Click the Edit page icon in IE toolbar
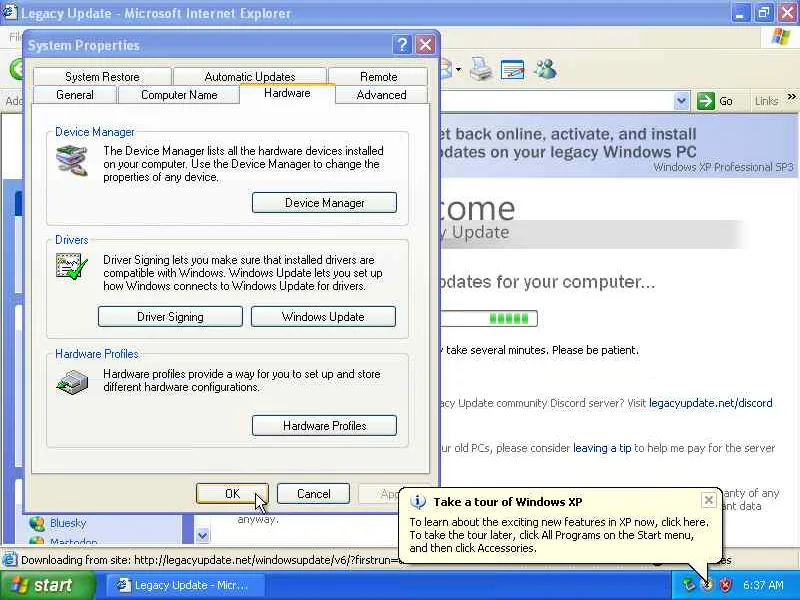This screenshot has height=600, width=800. [513, 69]
